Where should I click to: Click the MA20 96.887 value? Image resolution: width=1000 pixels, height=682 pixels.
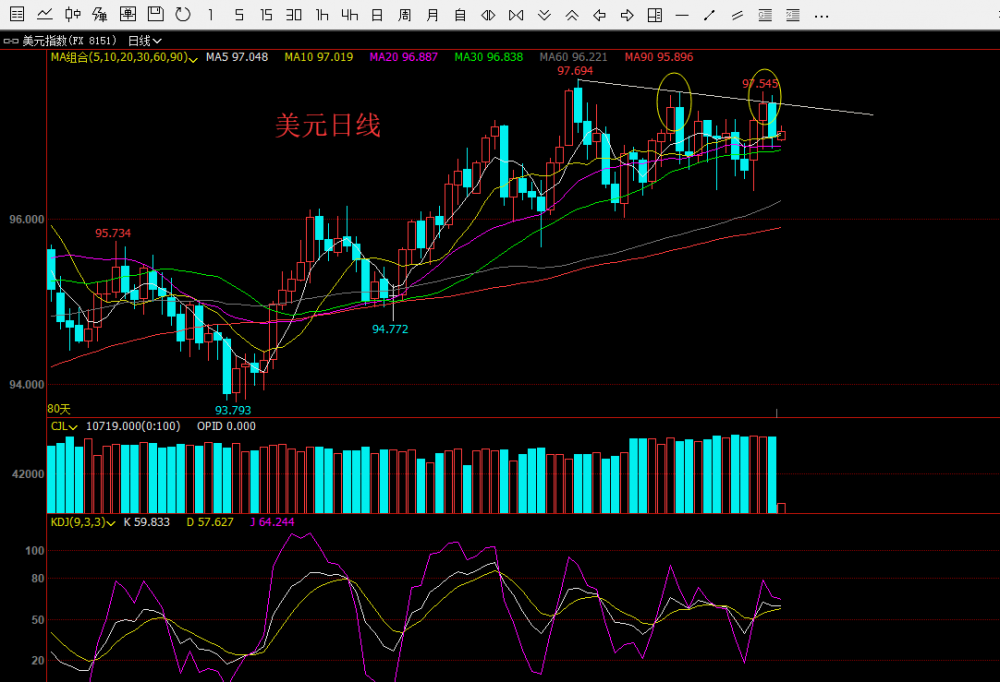404,57
